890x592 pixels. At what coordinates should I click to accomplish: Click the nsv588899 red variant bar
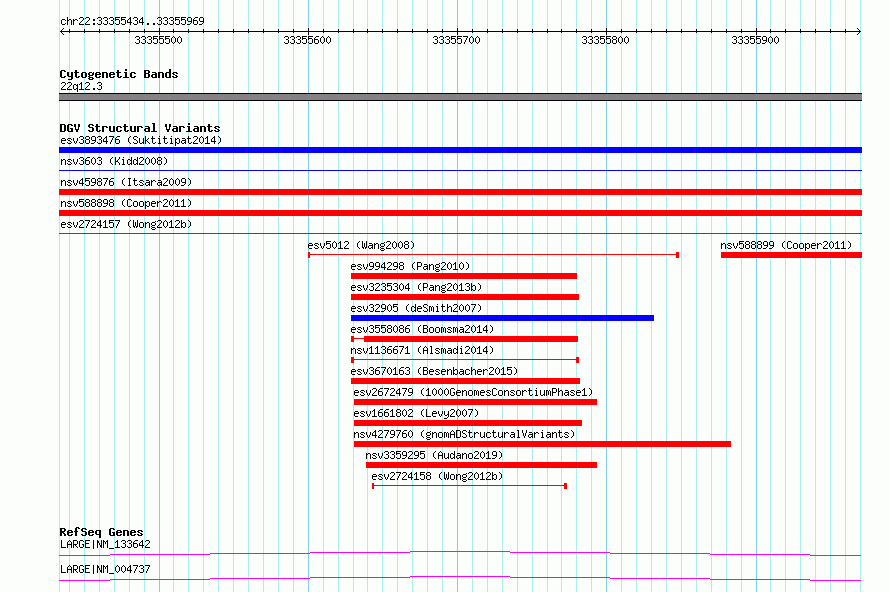pyautogui.click(x=791, y=255)
